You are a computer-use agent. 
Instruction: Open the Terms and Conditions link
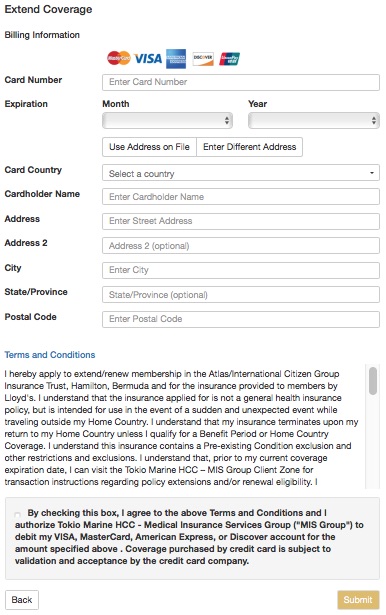(50, 355)
